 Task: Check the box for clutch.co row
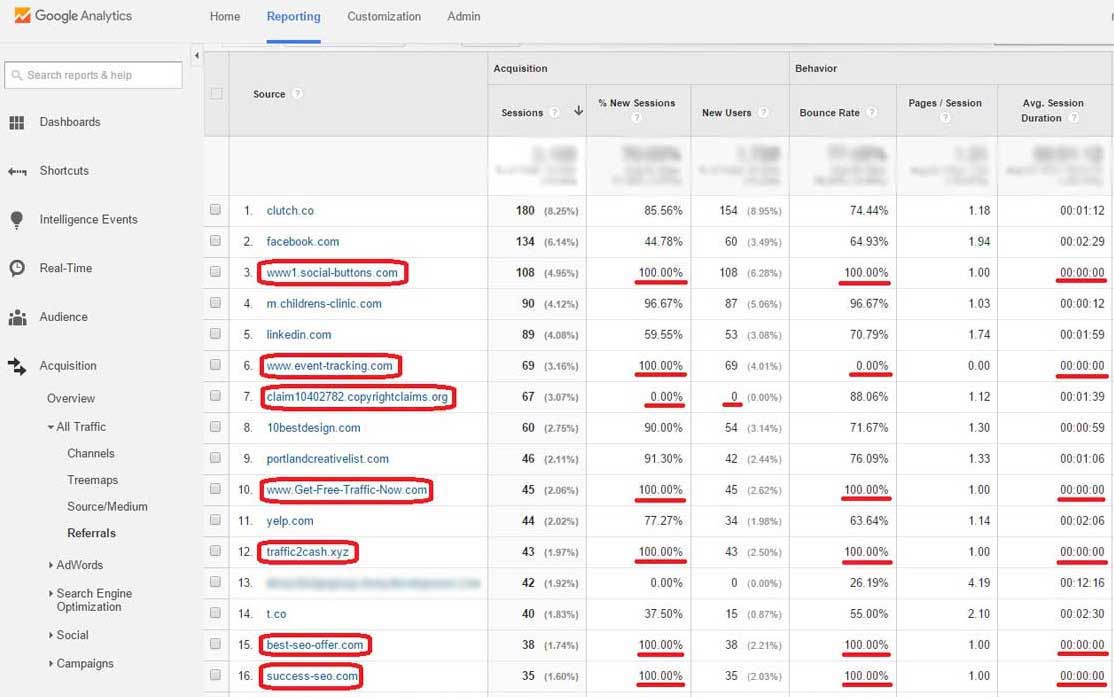point(215,210)
